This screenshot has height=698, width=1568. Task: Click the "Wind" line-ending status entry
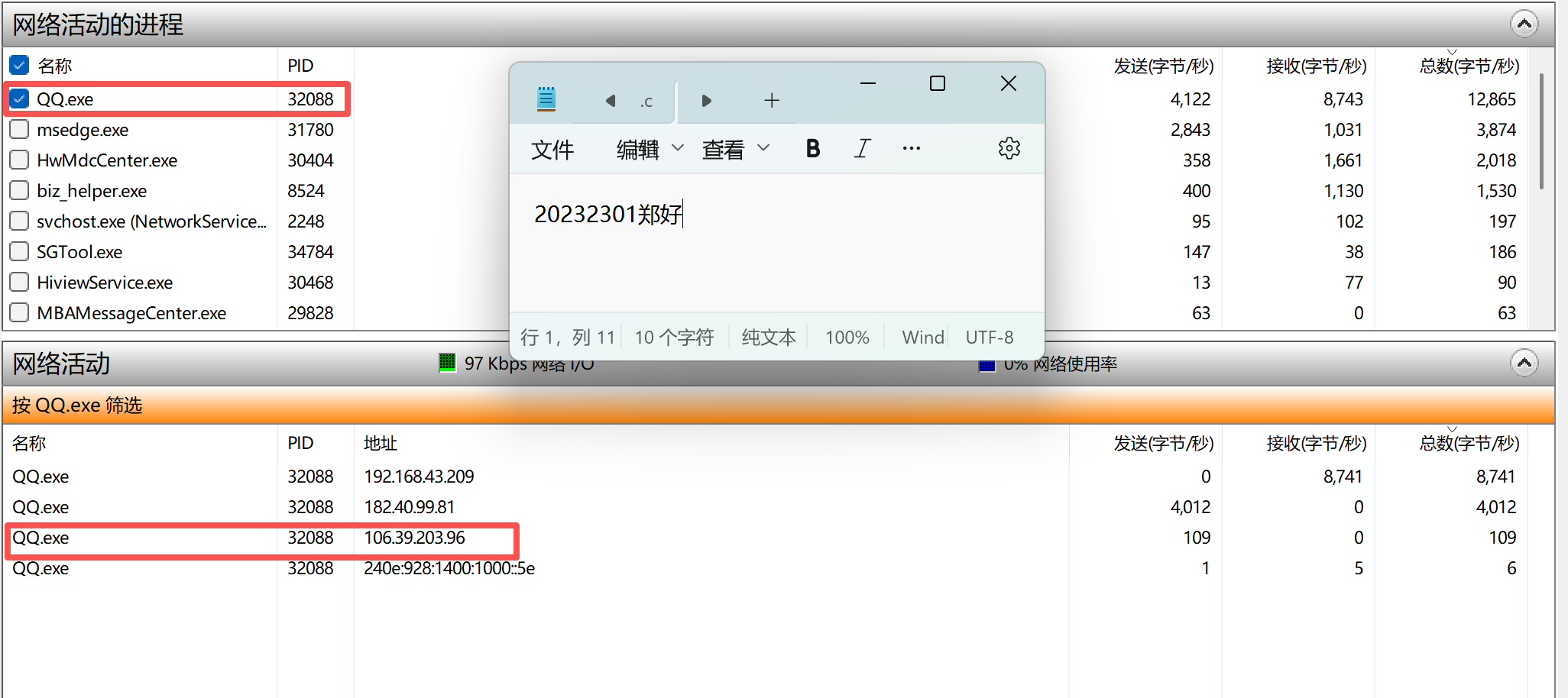(923, 337)
